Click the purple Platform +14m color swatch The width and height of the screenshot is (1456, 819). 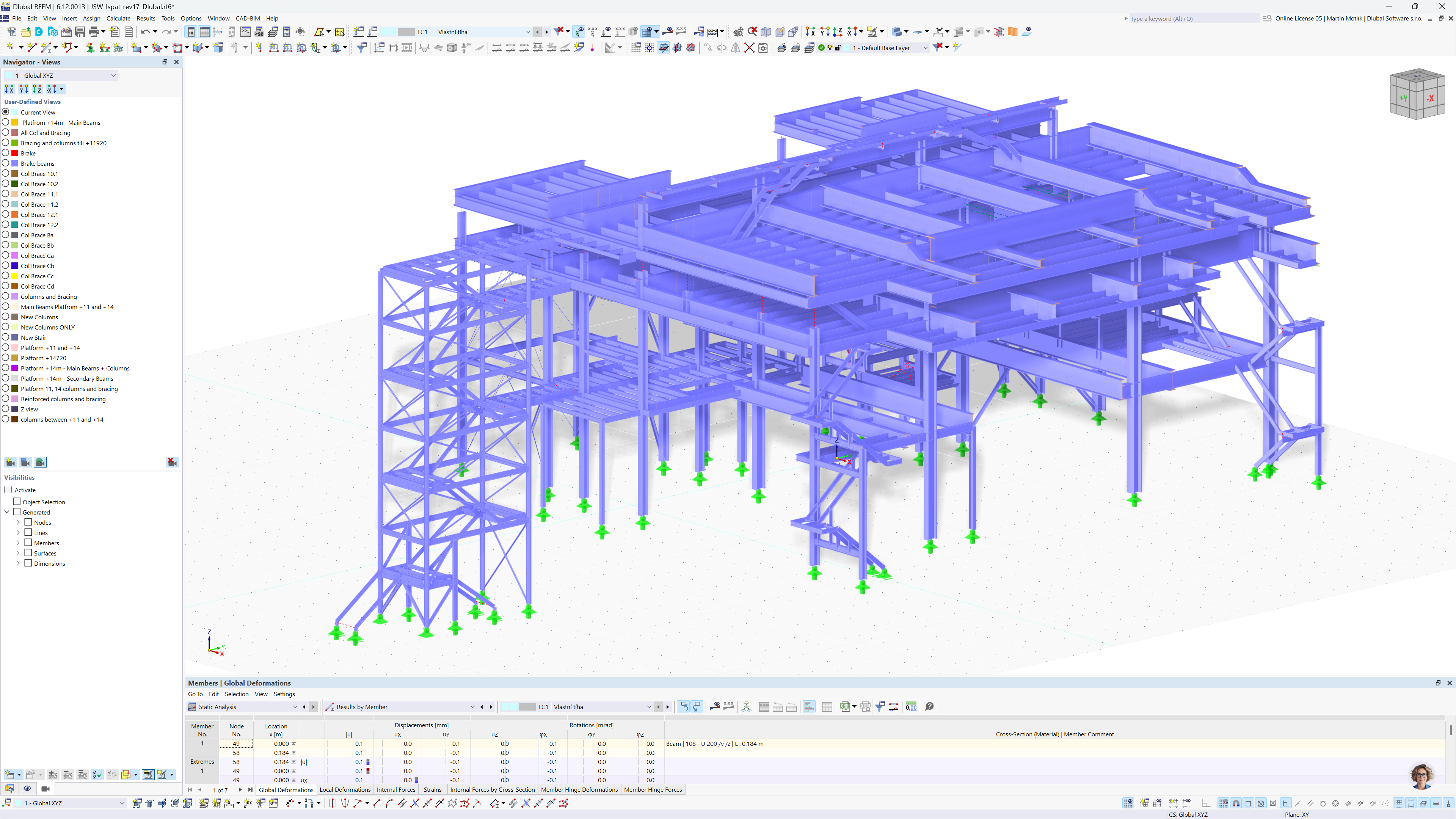[15, 368]
